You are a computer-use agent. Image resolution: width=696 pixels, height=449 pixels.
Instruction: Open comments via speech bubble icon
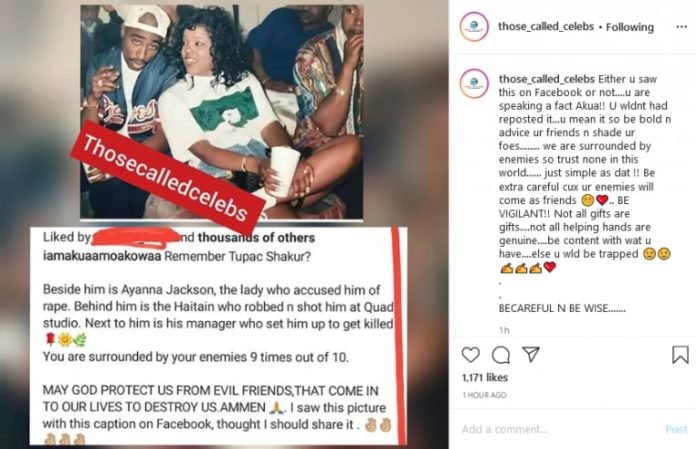[501, 355]
